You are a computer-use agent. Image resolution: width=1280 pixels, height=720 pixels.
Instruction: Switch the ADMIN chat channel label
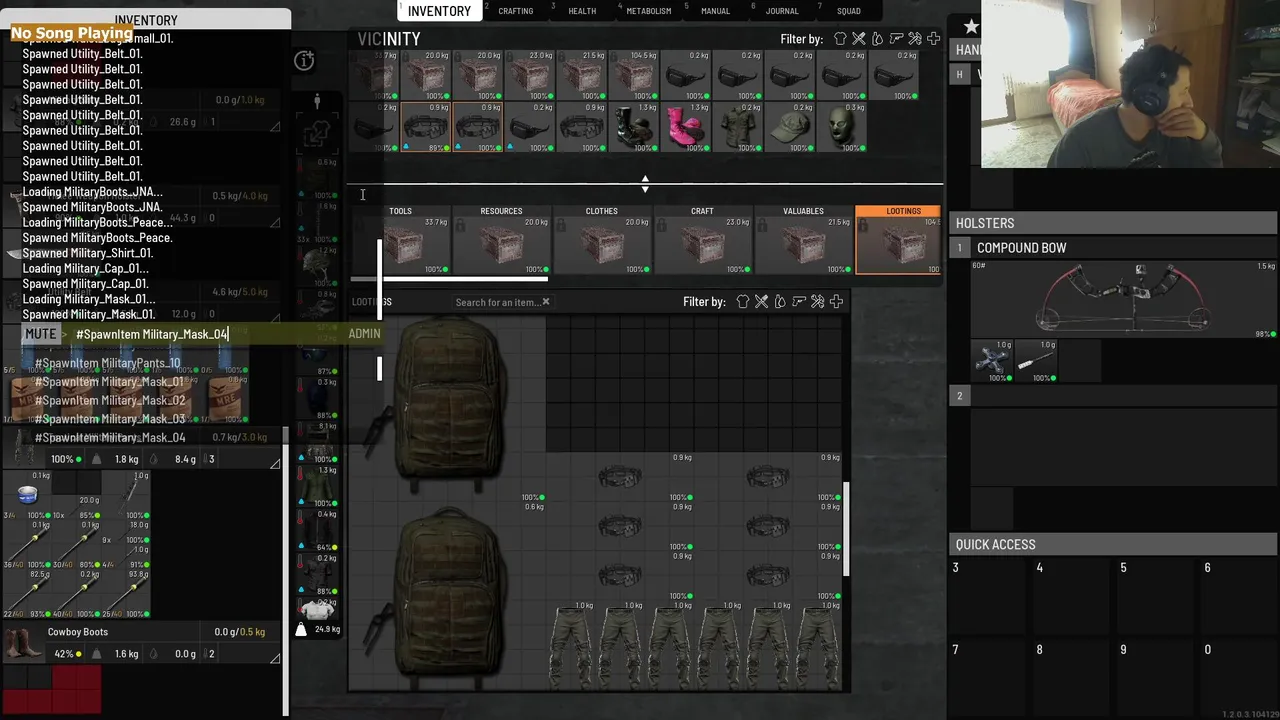(364, 334)
